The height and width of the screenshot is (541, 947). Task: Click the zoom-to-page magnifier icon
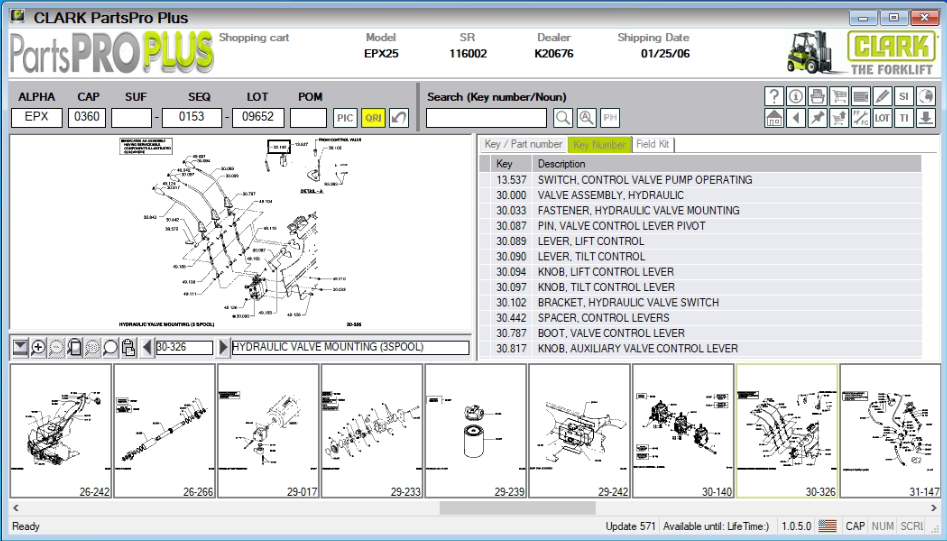point(74,347)
